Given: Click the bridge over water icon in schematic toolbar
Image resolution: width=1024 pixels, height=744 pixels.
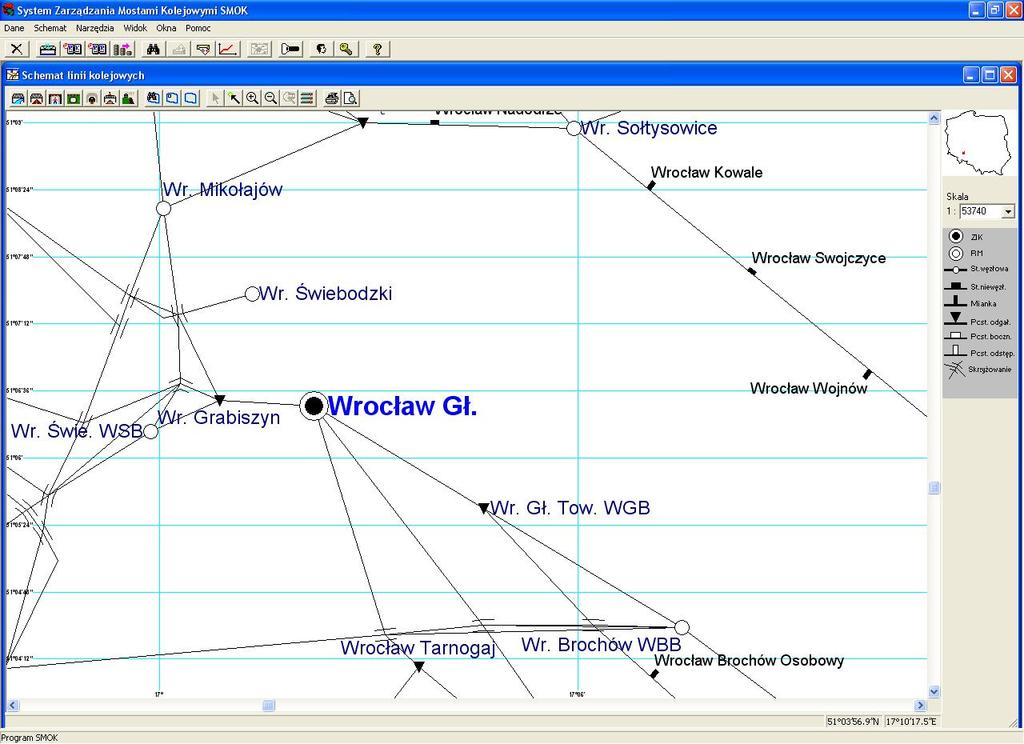Looking at the screenshot, I should 18,99.
